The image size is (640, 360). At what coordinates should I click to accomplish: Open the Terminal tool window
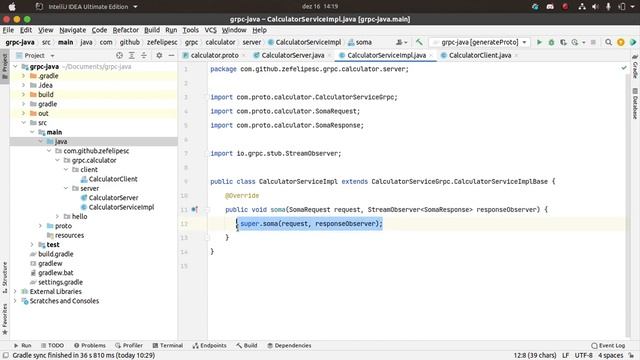[168, 346]
